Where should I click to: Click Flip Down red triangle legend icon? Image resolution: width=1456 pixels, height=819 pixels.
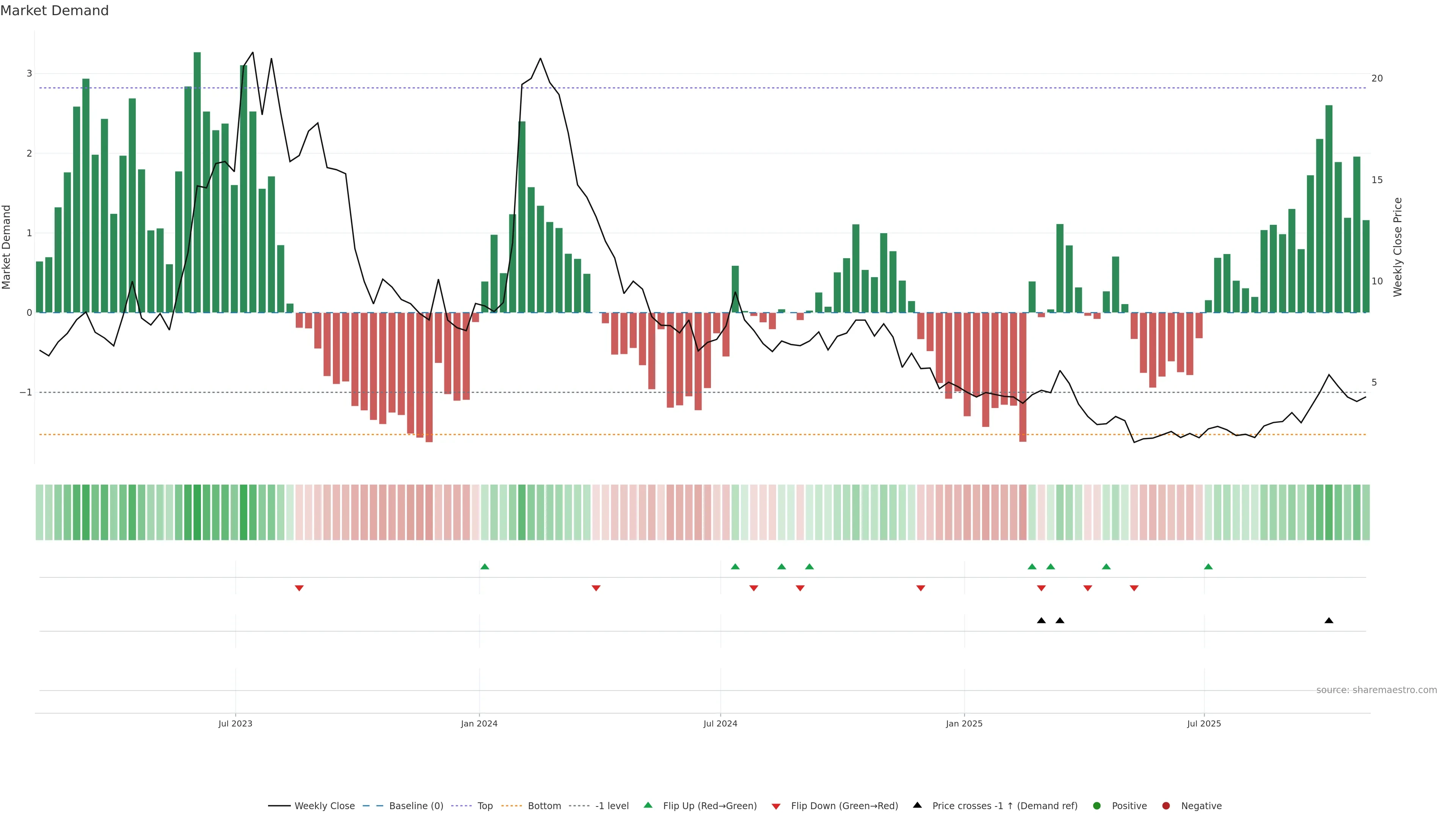(x=776, y=806)
